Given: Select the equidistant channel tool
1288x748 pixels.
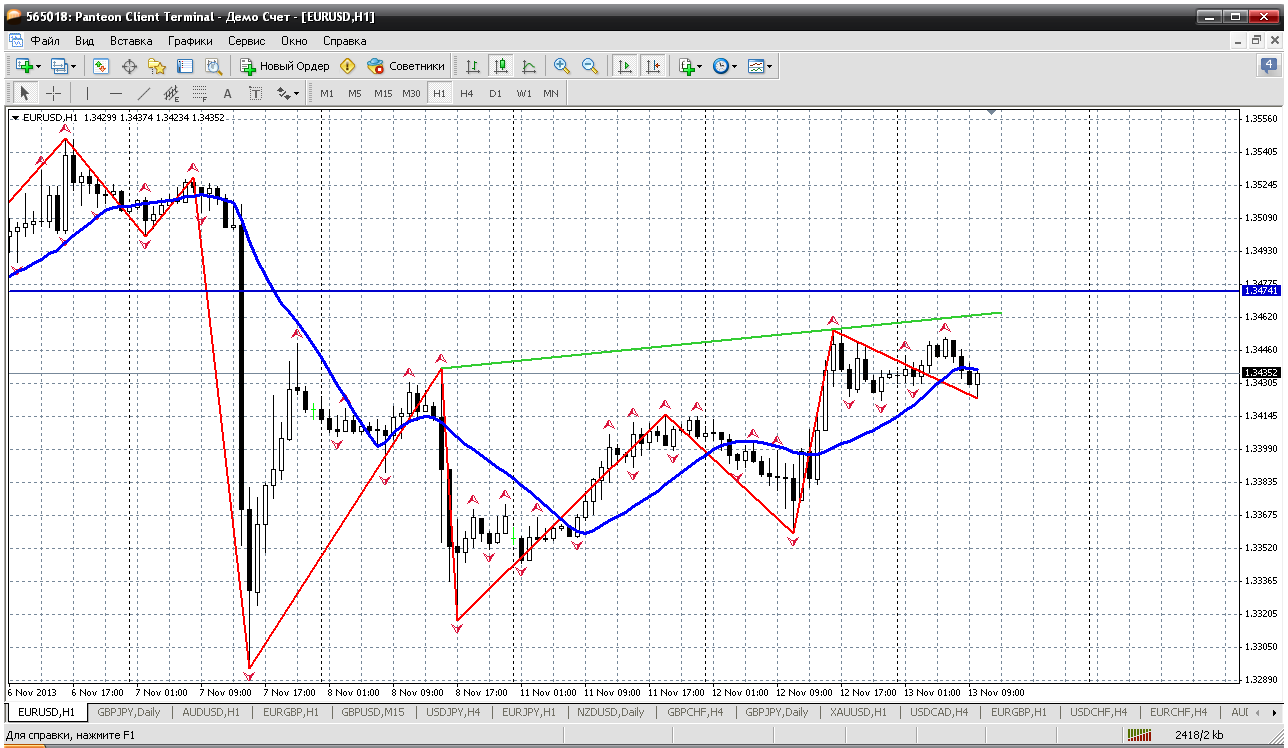Looking at the screenshot, I should pyautogui.click(x=171, y=93).
